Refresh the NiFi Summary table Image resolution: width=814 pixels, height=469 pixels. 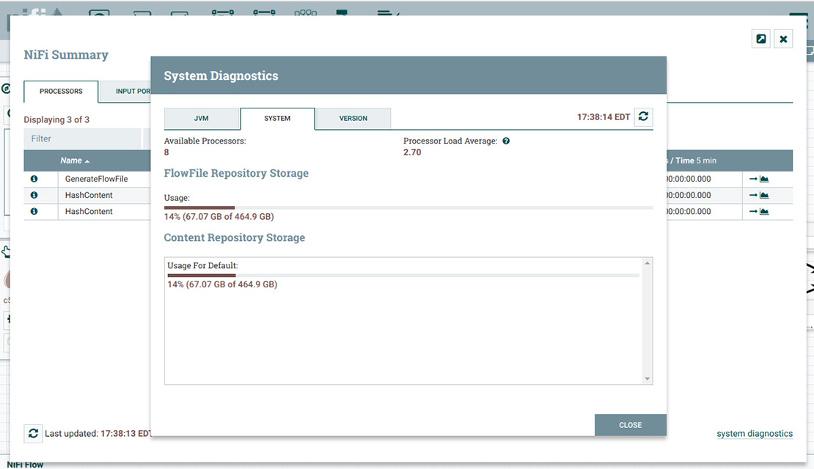click(33, 433)
